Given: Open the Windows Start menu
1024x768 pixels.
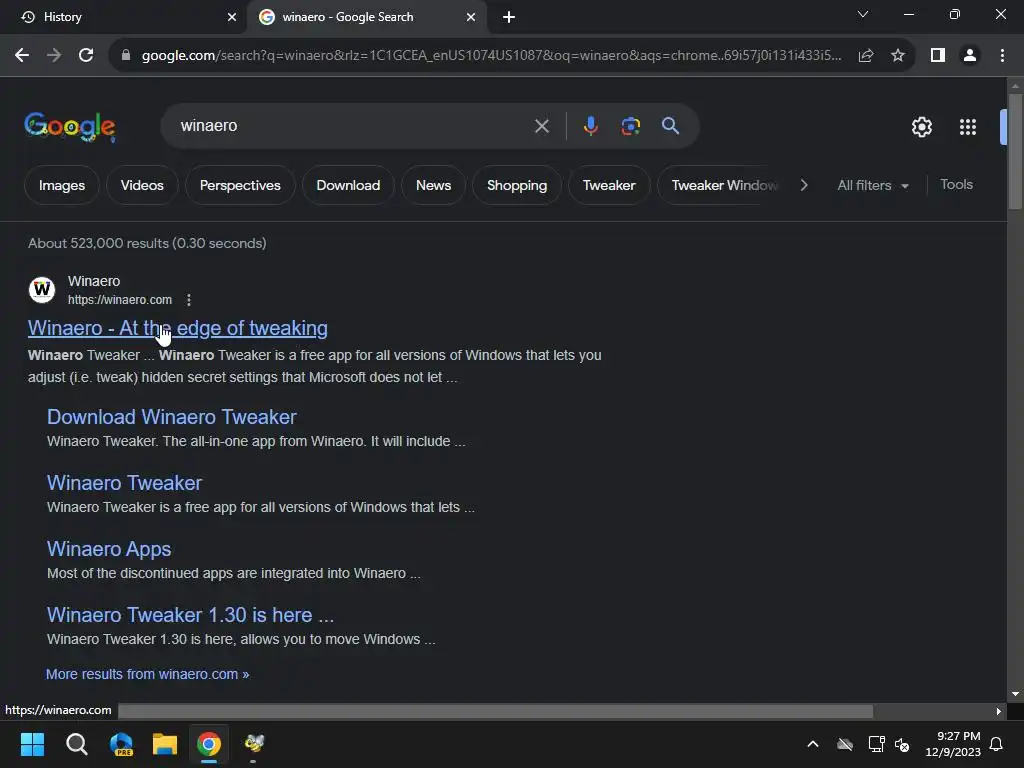Looking at the screenshot, I should point(32,744).
